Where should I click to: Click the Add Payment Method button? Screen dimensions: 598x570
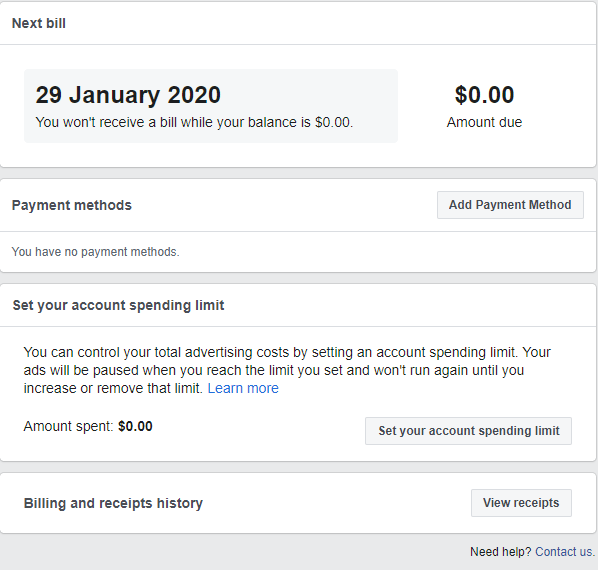click(x=510, y=205)
